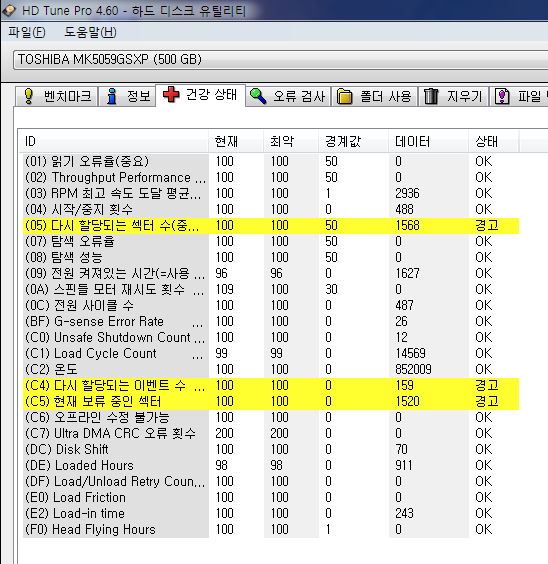Select the (C1) Load Cycle Count row
The height and width of the screenshot is (564, 548).
tap(271, 354)
